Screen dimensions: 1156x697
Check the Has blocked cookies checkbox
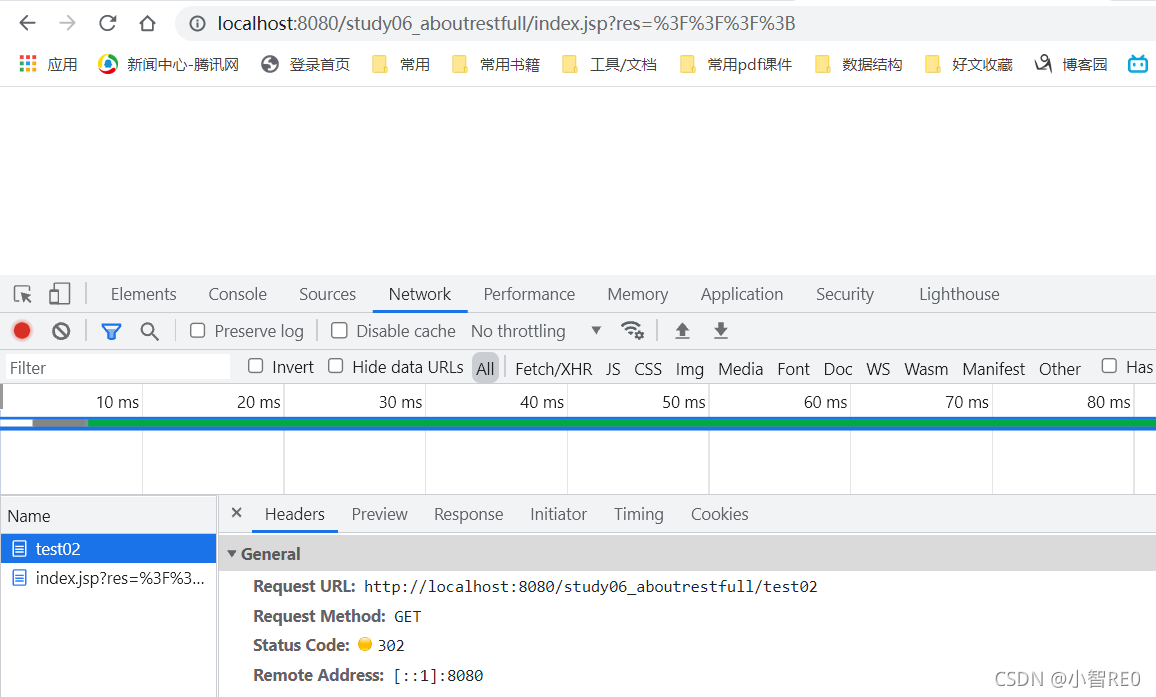1109,366
